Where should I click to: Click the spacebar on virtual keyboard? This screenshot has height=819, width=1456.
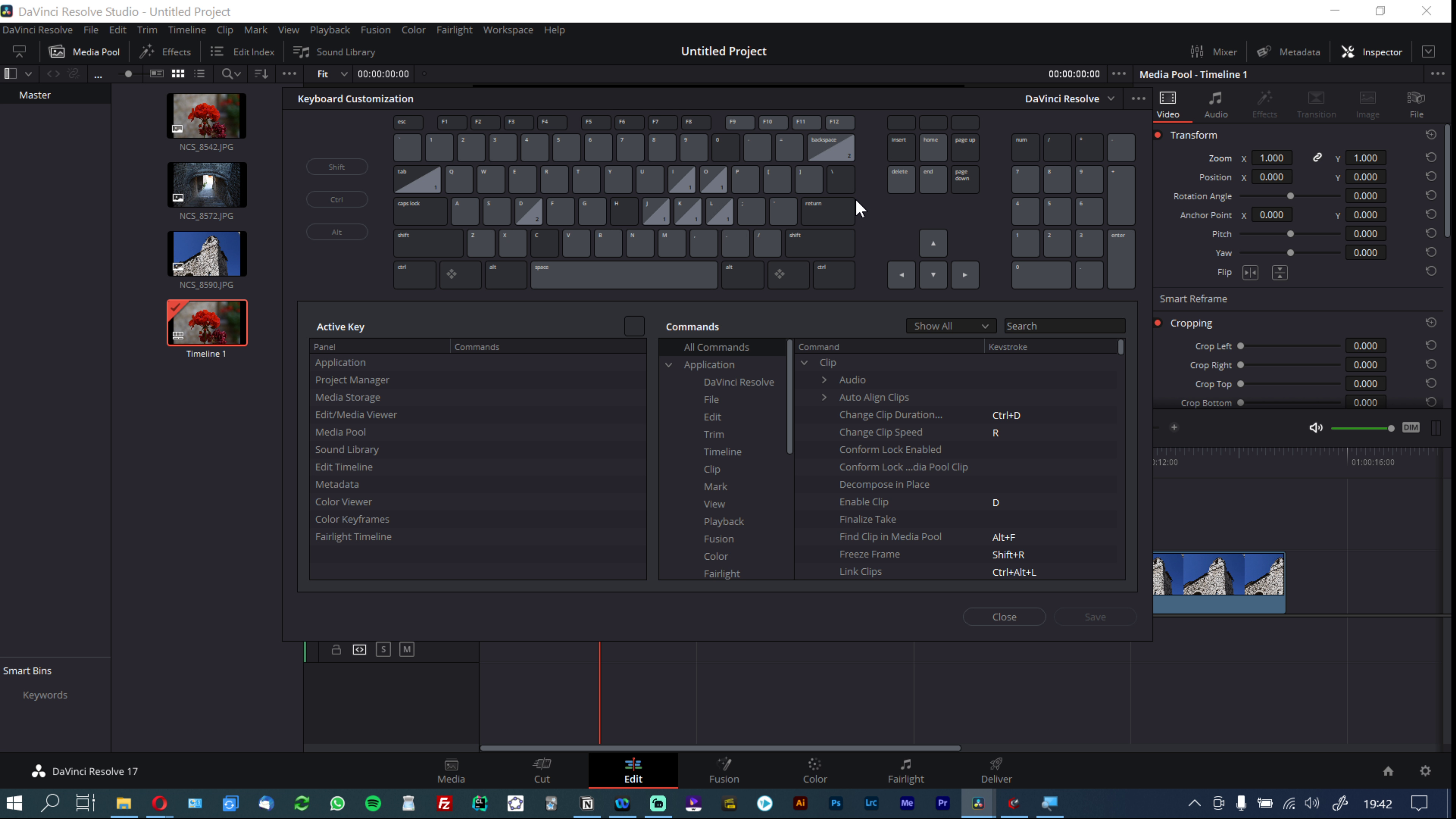click(x=624, y=275)
